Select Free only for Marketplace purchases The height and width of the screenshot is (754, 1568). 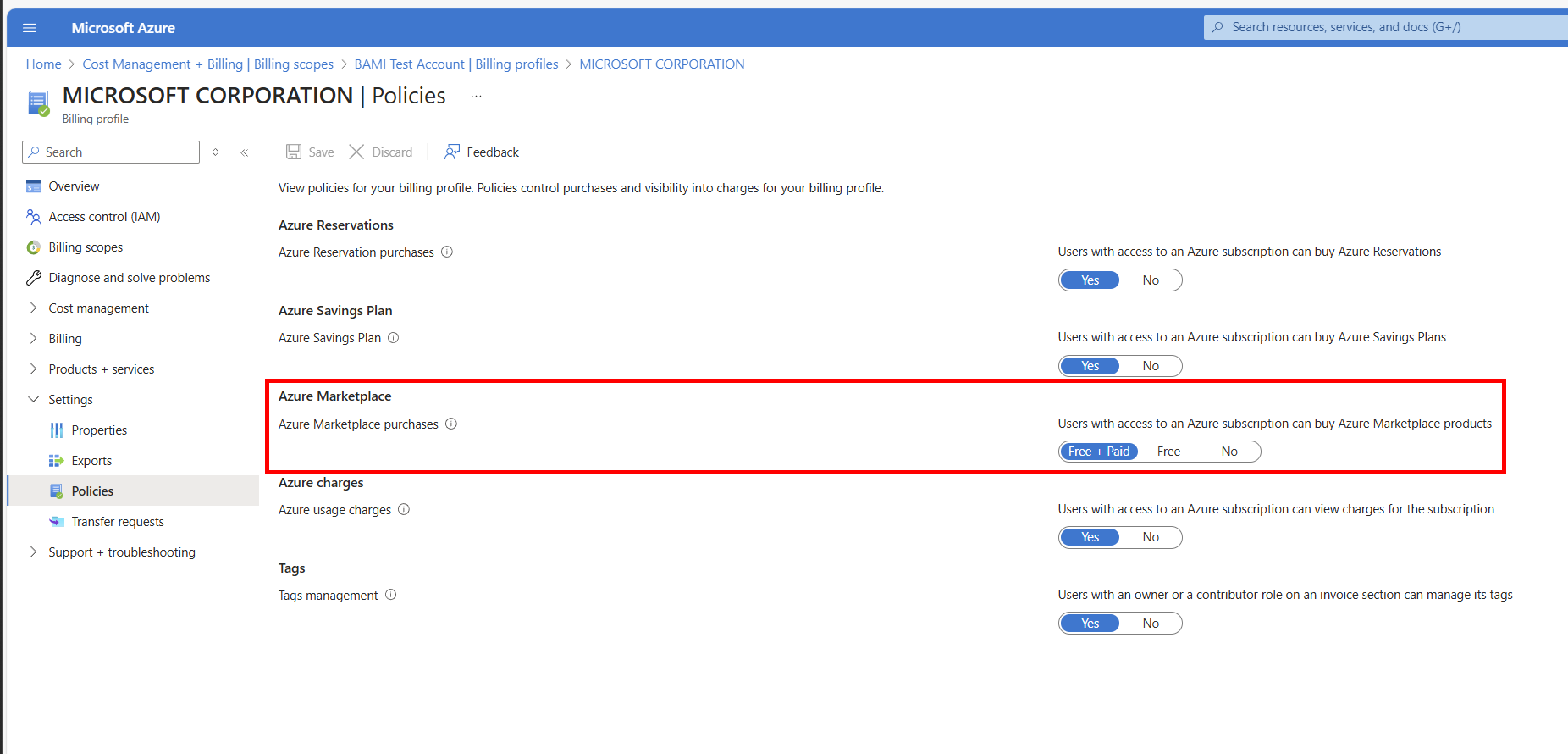[1168, 452]
